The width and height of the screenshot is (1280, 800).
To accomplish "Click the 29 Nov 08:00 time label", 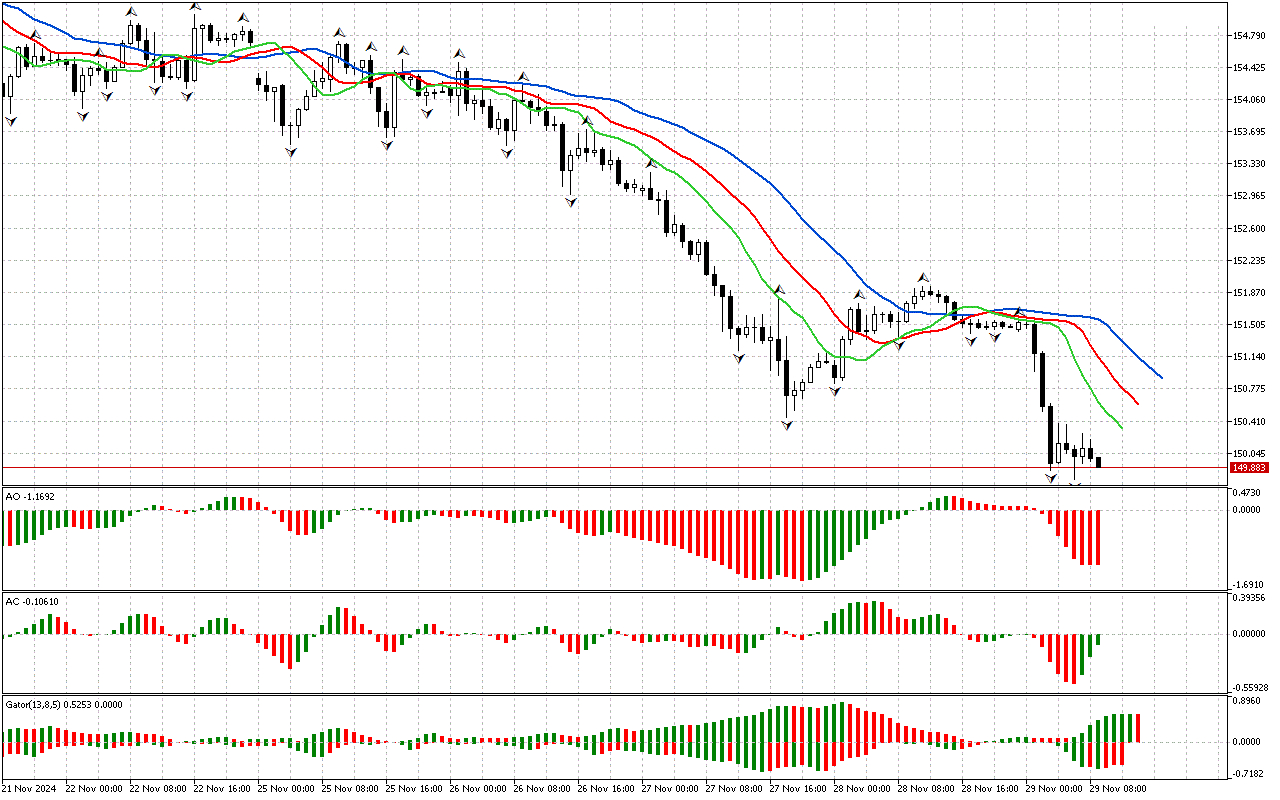I will (1118, 789).
